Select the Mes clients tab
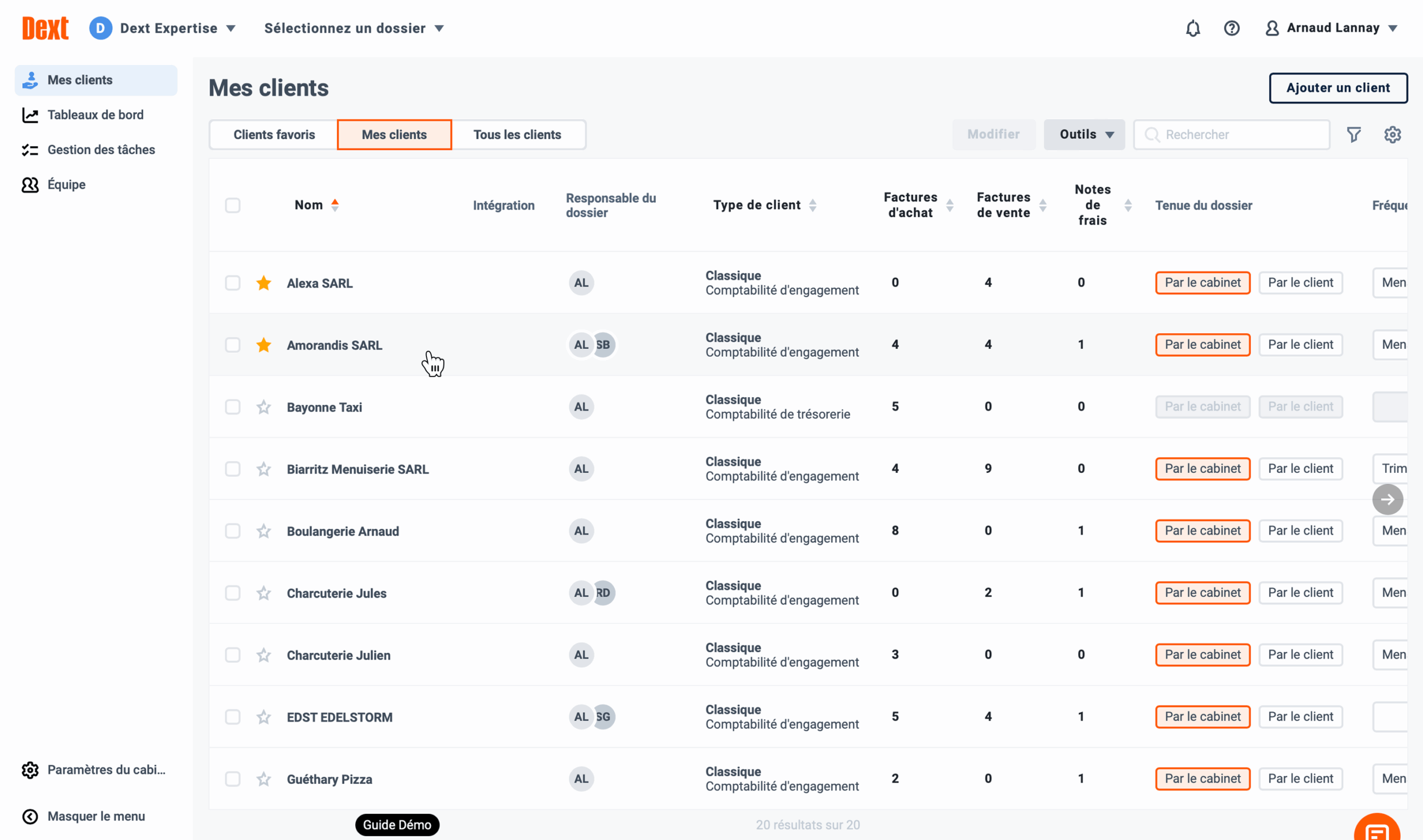Image resolution: width=1423 pixels, height=840 pixels. pyautogui.click(x=394, y=134)
